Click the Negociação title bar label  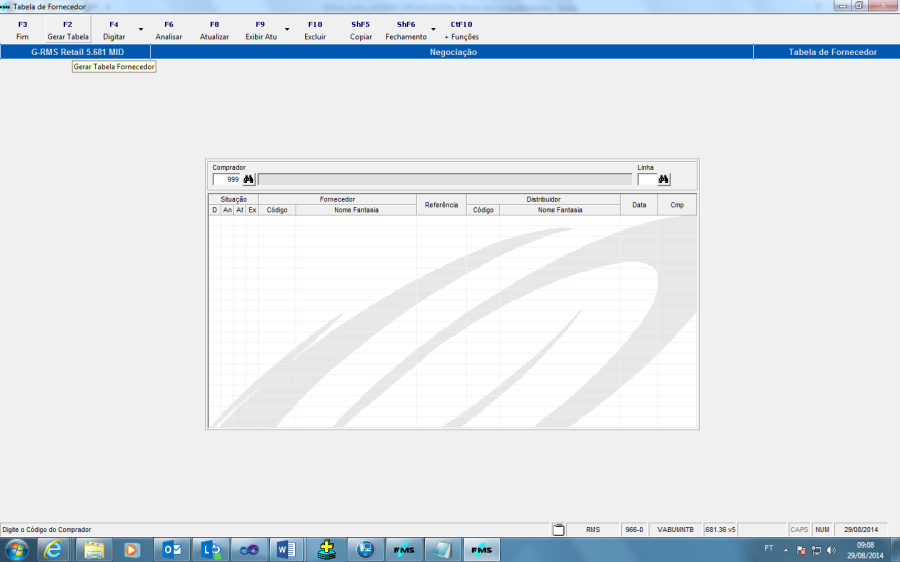pyautogui.click(x=453, y=52)
